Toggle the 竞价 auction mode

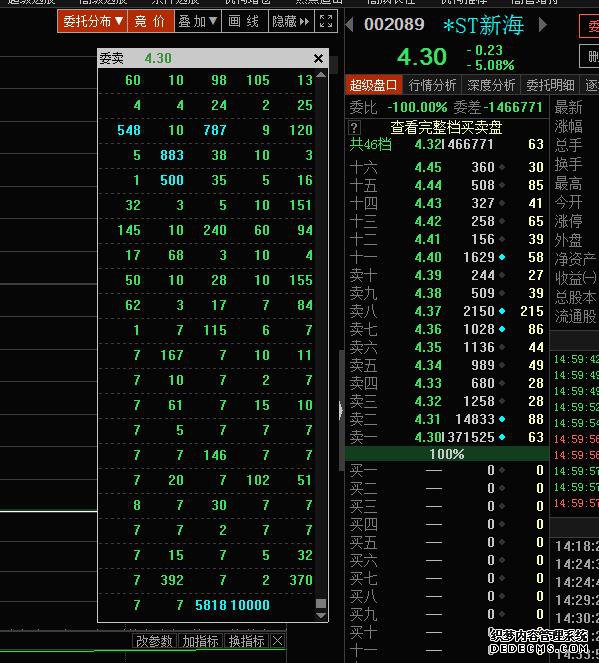pos(150,21)
